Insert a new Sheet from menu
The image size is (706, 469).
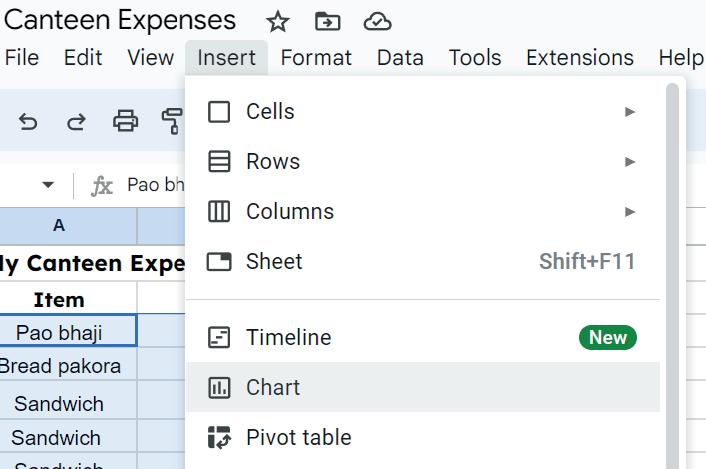click(x=274, y=261)
